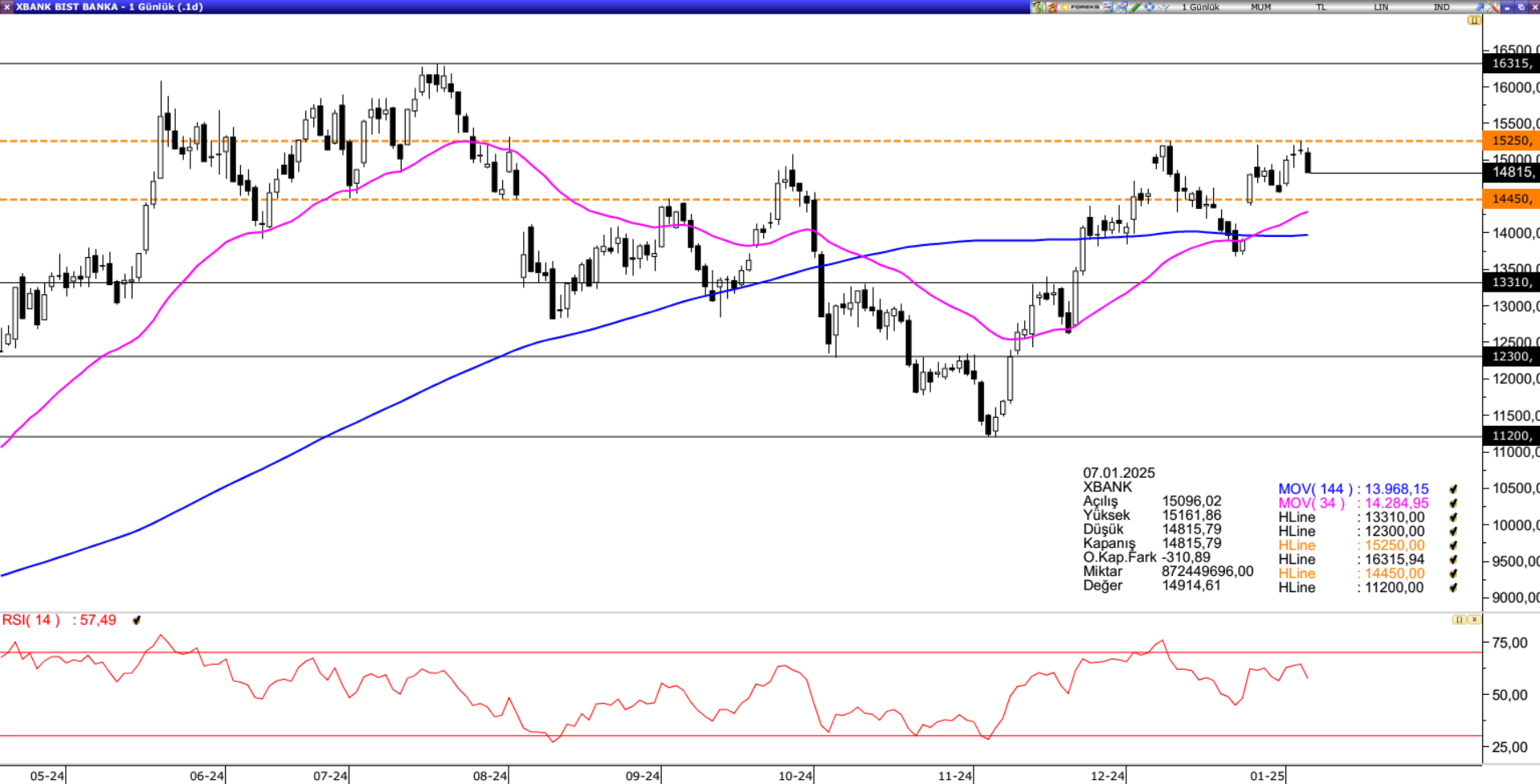Click the 14815 last price tag
This screenshot has width=1540, height=784.
point(1511,172)
